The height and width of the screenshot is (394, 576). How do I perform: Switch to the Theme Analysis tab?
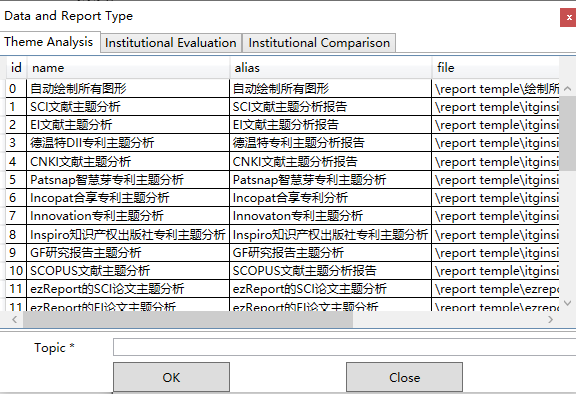click(x=49, y=42)
